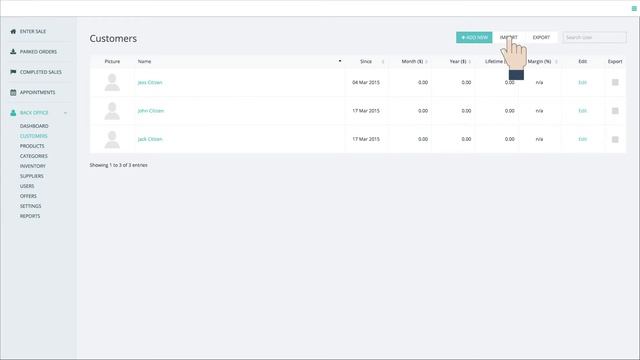This screenshot has width=640, height=360.
Task: Click Jess Citizen's avatar picture
Action: (112, 82)
